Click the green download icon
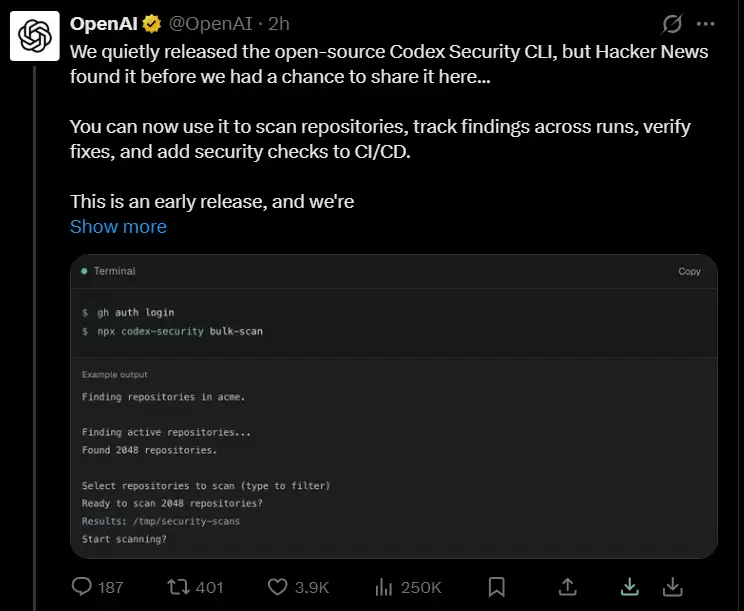 point(630,587)
